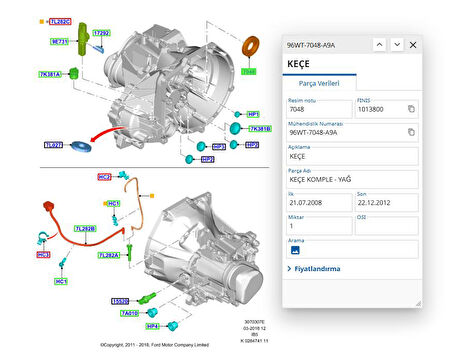Click the orange marker on the orange hose
The image size is (452, 360).
tap(152, 196)
